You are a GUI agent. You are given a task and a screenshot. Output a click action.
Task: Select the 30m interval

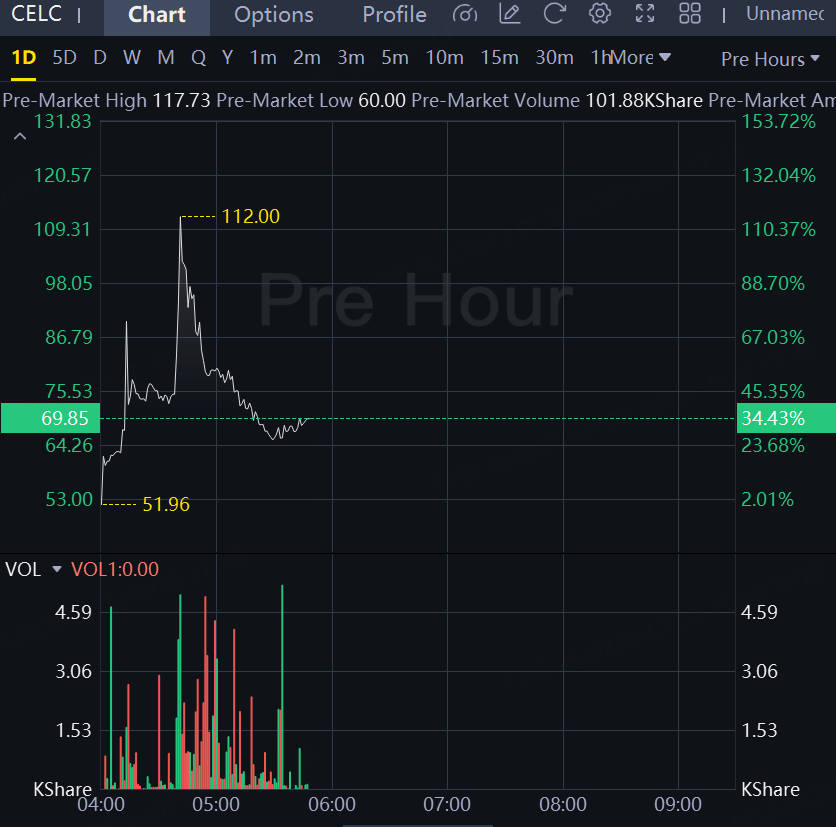(554, 58)
